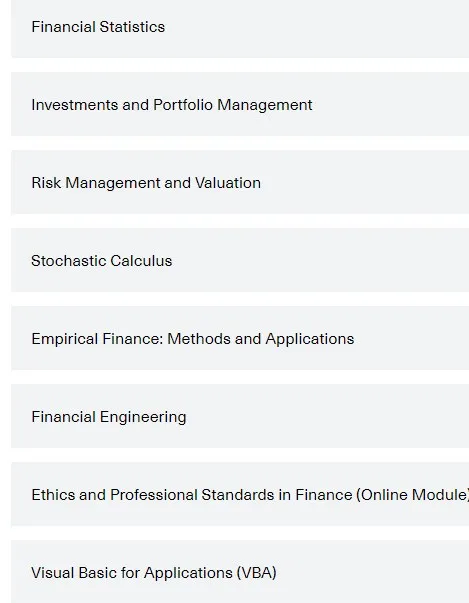The height and width of the screenshot is (603, 469).
Task: Select the Risk Management and Valuation title
Action: point(146,183)
